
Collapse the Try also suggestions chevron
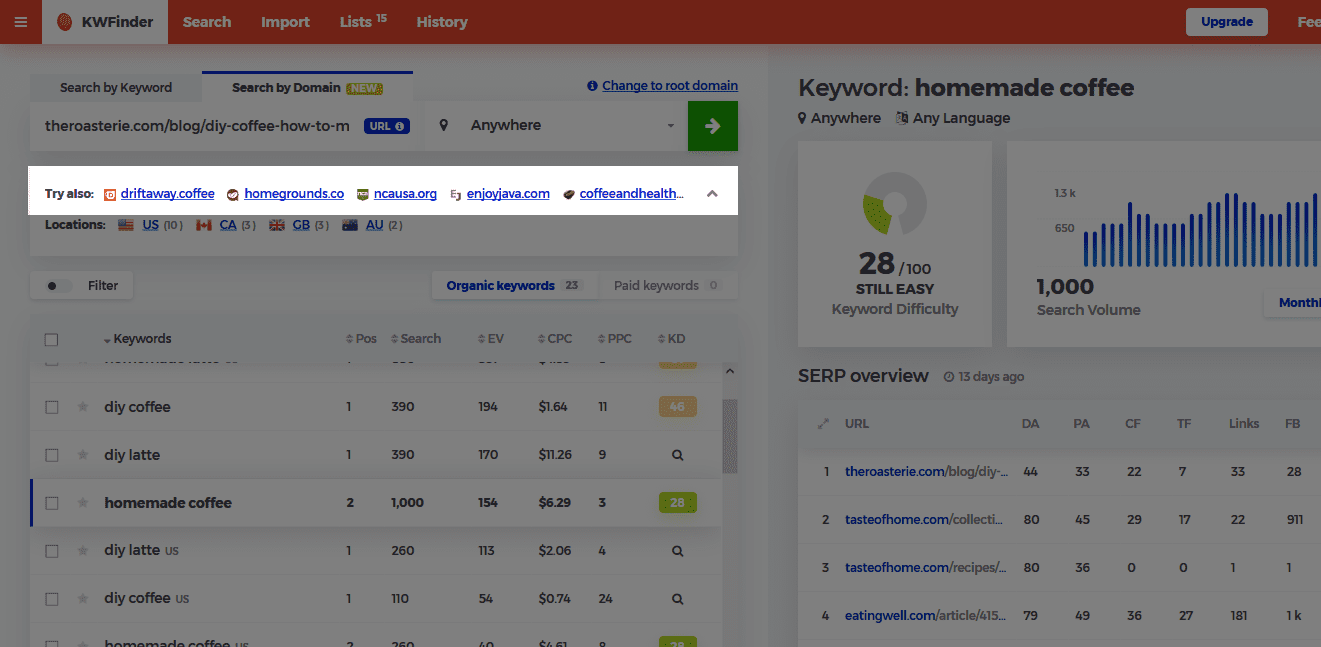[x=712, y=194]
